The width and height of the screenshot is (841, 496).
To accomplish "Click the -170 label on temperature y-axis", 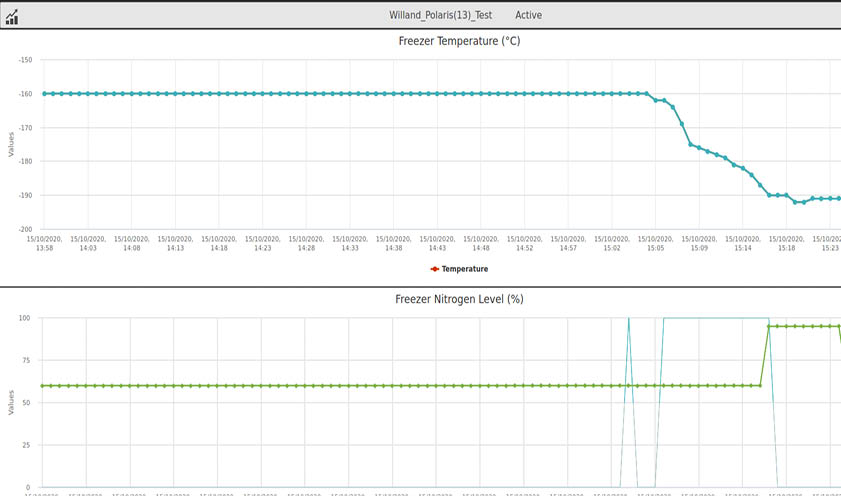I will click(25, 128).
